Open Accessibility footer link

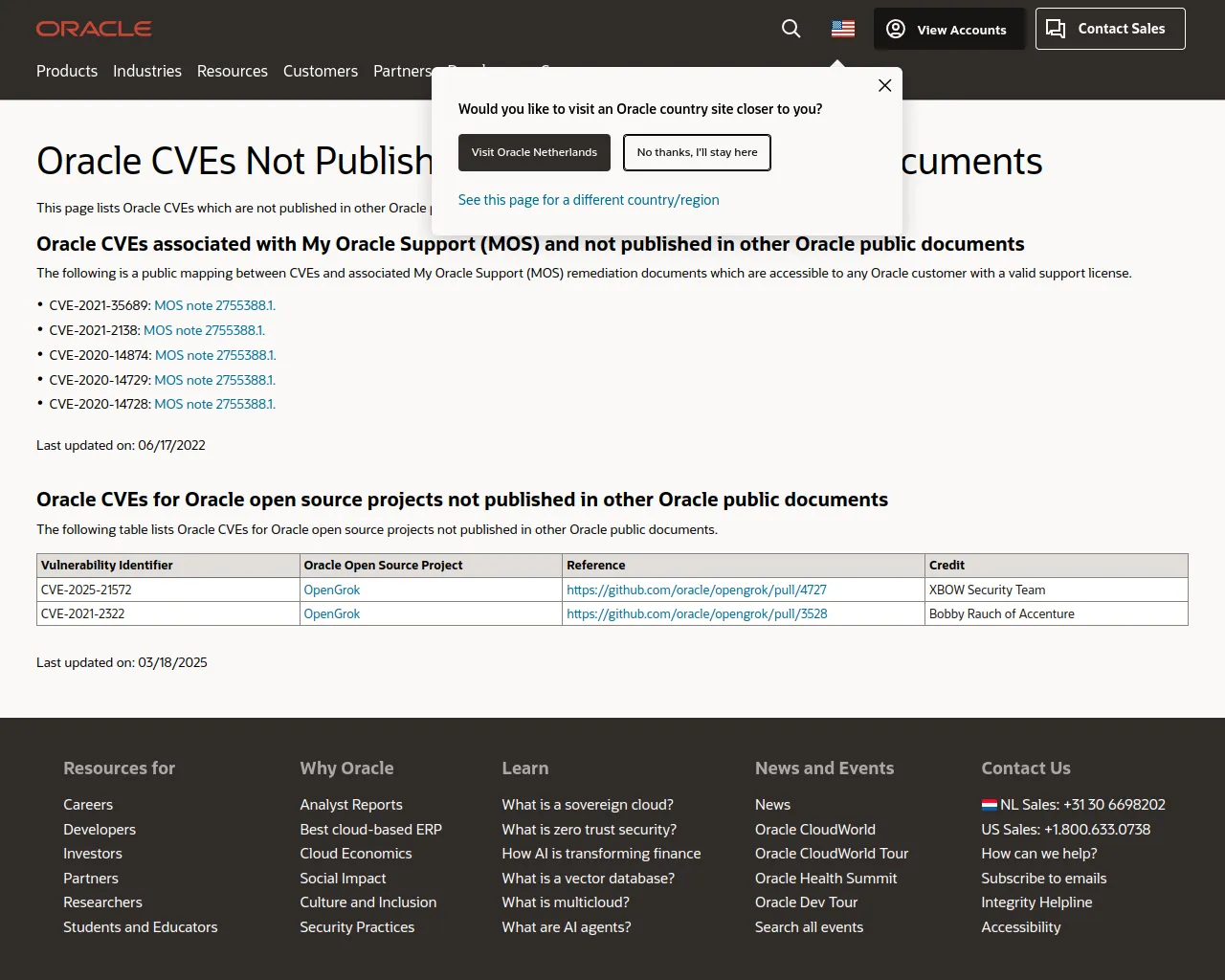pyautogui.click(x=1021, y=927)
